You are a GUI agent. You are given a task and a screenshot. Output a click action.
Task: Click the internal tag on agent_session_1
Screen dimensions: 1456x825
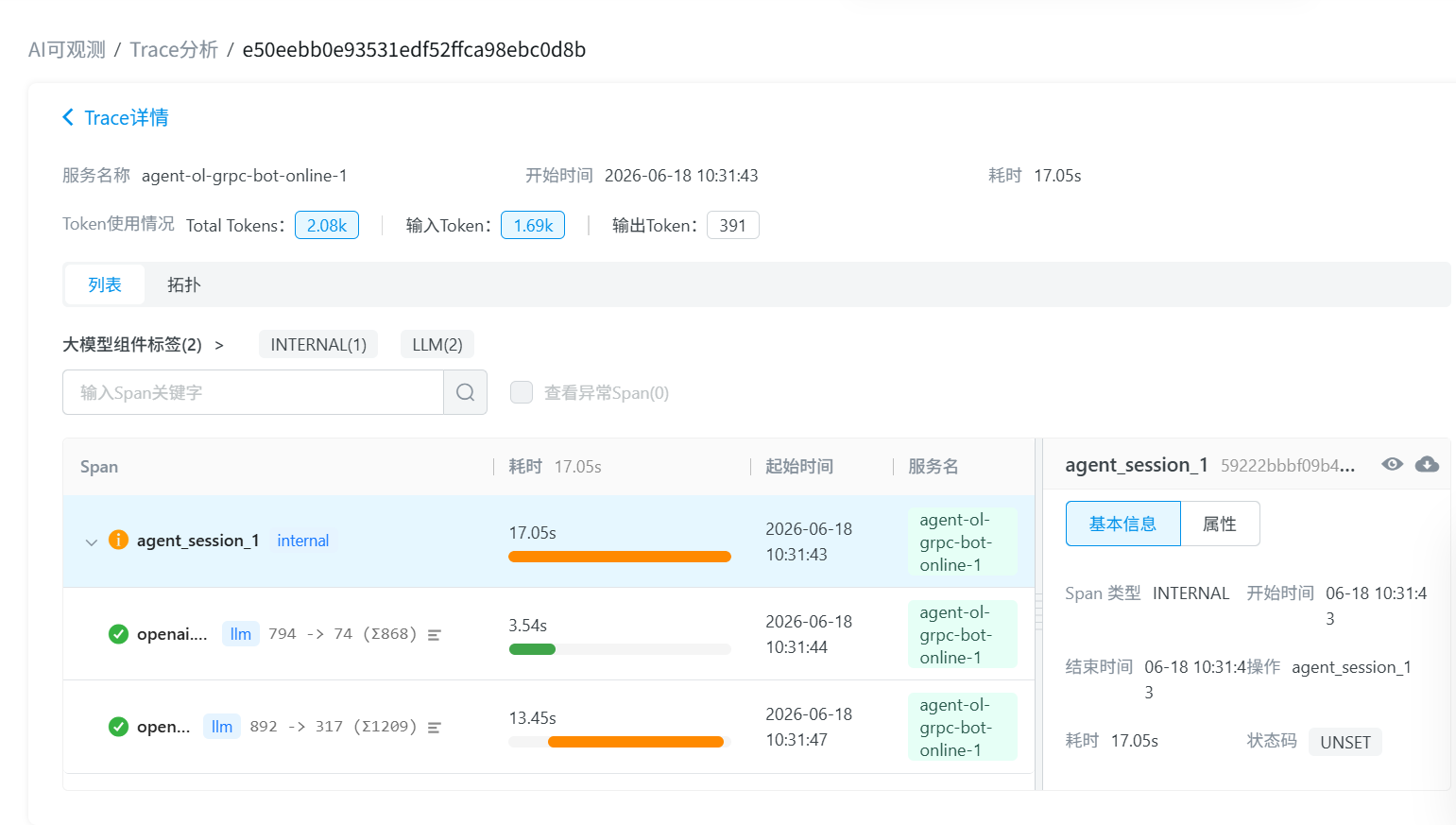[x=303, y=541]
